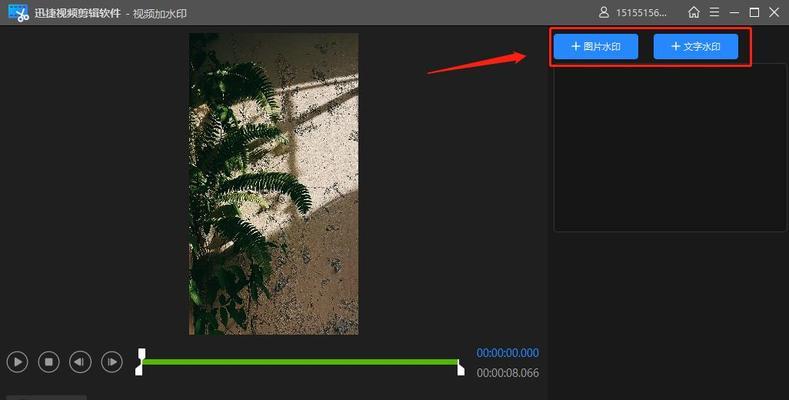This screenshot has width=789, height=400.
Task: Click the total duration 00:00:08.066
Action: click(x=508, y=373)
